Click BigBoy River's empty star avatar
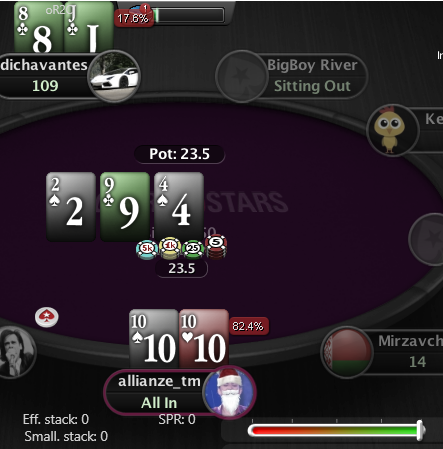The height and width of the screenshot is (449, 443). 242,76
